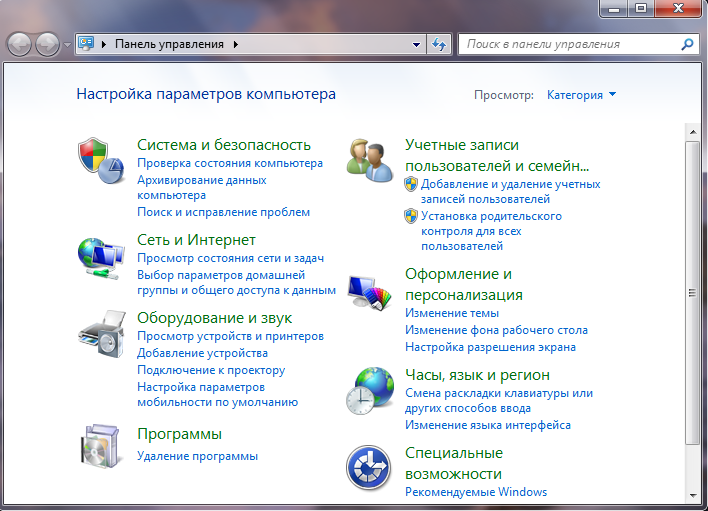The height and width of the screenshot is (511, 708).
Task: Open the Категория view dropdown
Action: pos(581,95)
